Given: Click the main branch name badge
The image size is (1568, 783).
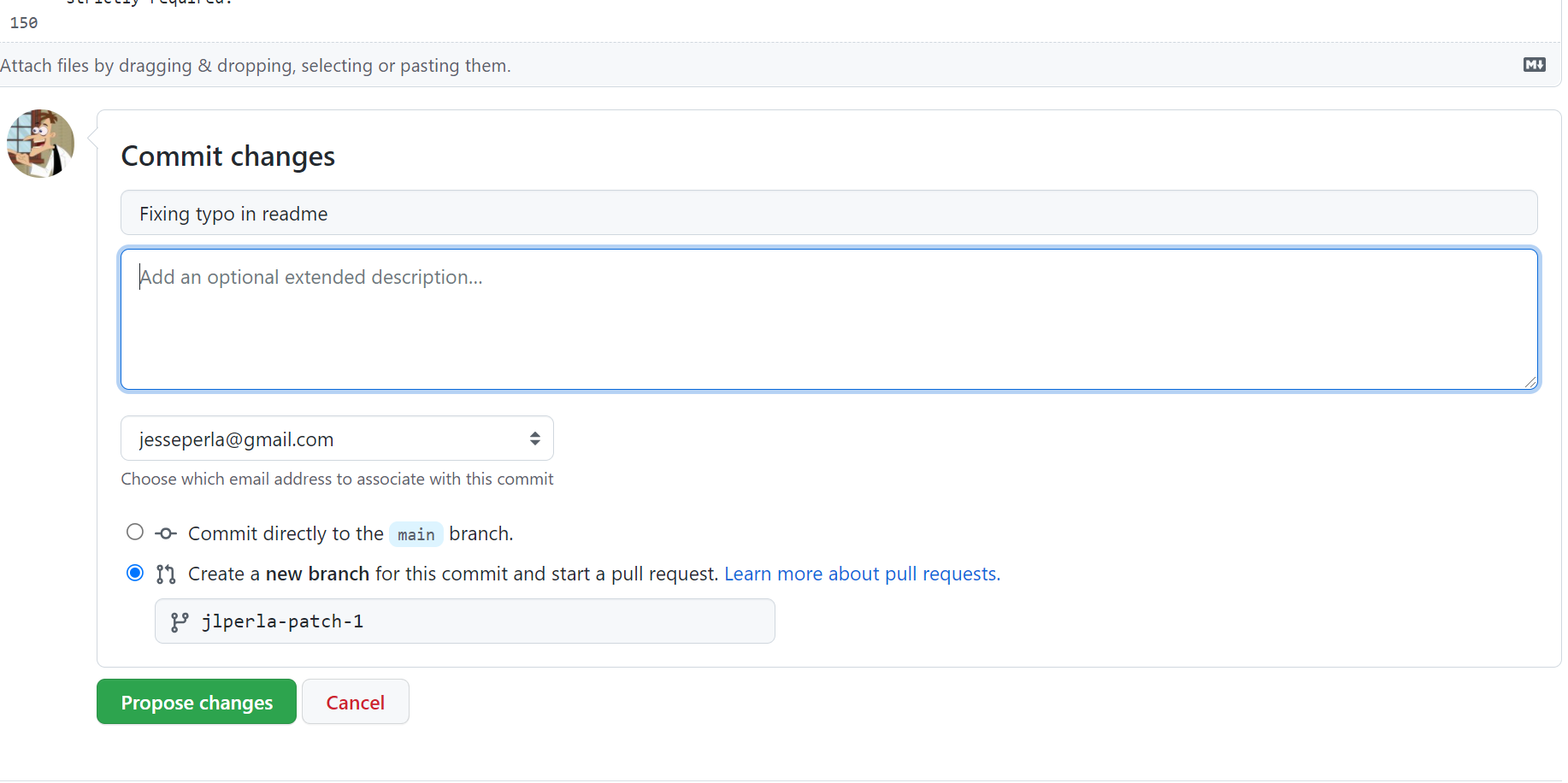Looking at the screenshot, I should tap(416, 534).
